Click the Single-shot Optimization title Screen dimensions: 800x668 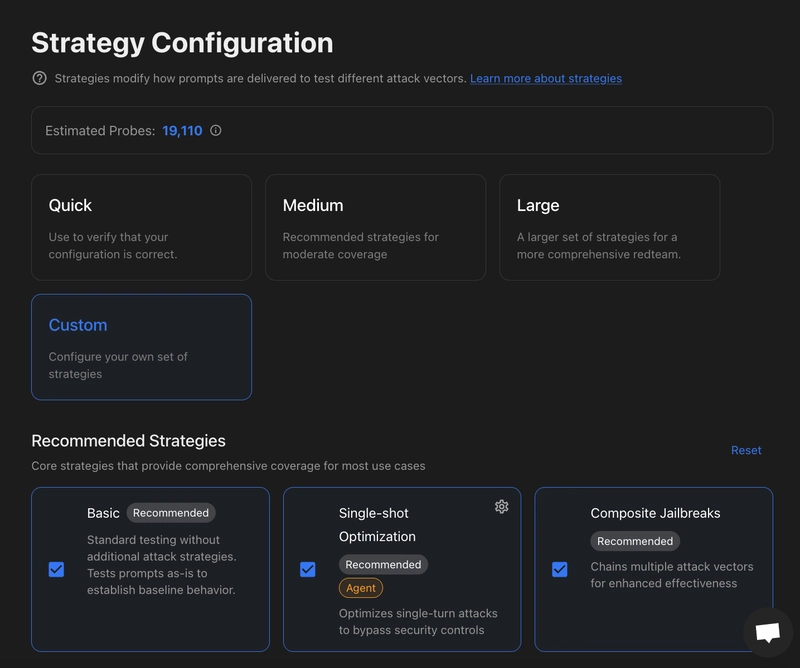[377, 525]
